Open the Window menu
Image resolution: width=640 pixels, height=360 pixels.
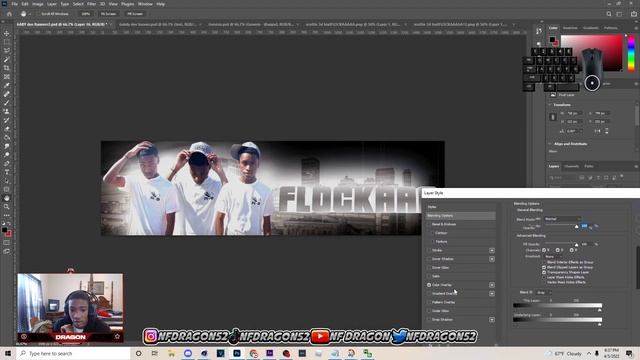click(x=145, y=4)
